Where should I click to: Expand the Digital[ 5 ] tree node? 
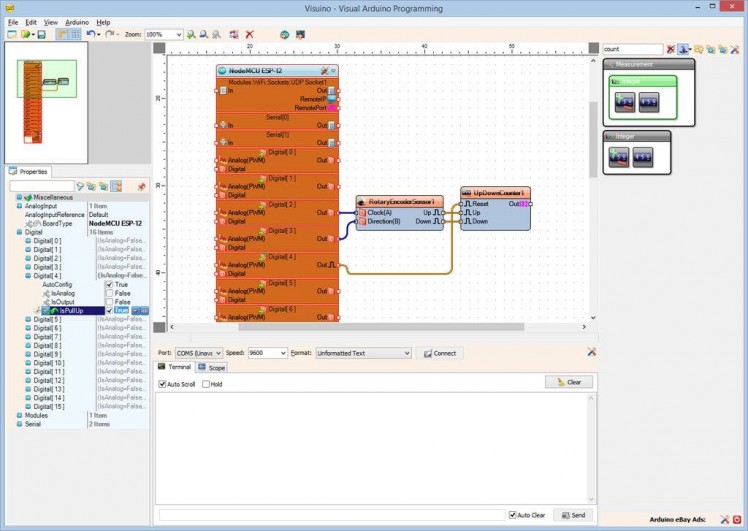[28, 320]
